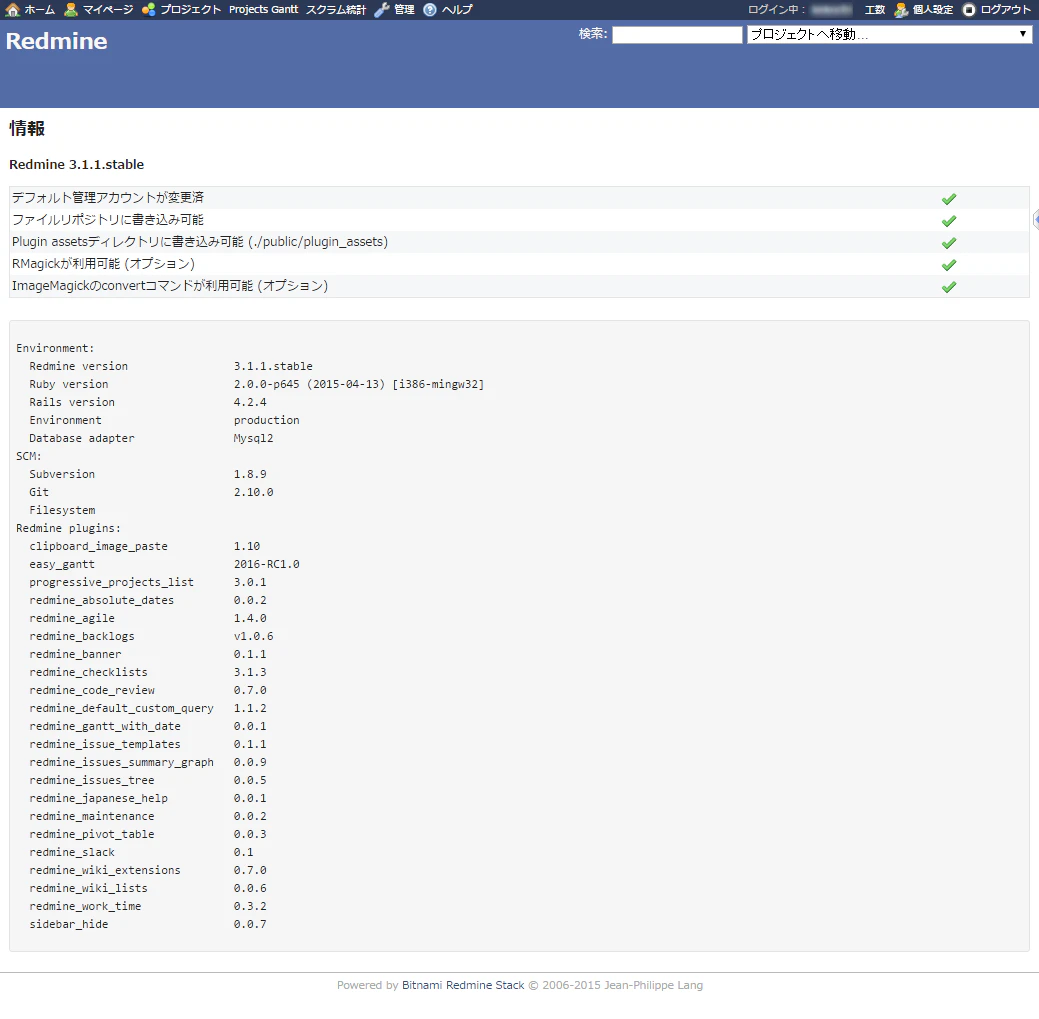Viewport: 1039px width, 1019px height.
Task: Click the 検索: label link
Action: pyautogui.click(x=593, y=34)
